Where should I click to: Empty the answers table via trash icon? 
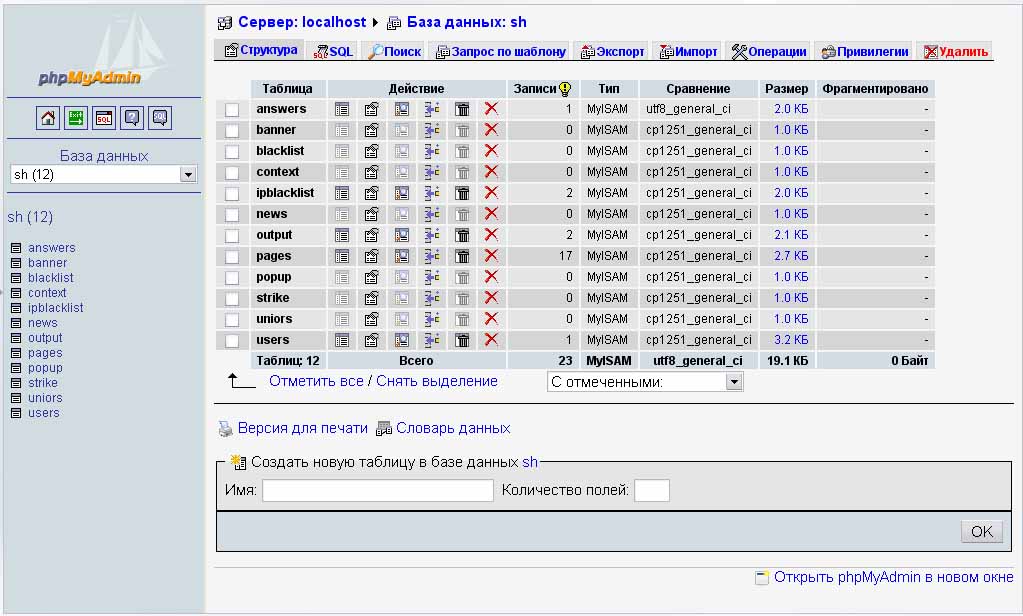[462, 109]
